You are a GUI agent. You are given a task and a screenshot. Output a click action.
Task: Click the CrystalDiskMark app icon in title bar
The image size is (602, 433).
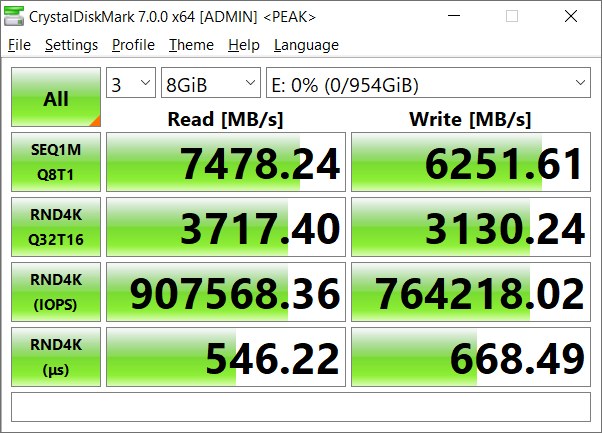14,16
